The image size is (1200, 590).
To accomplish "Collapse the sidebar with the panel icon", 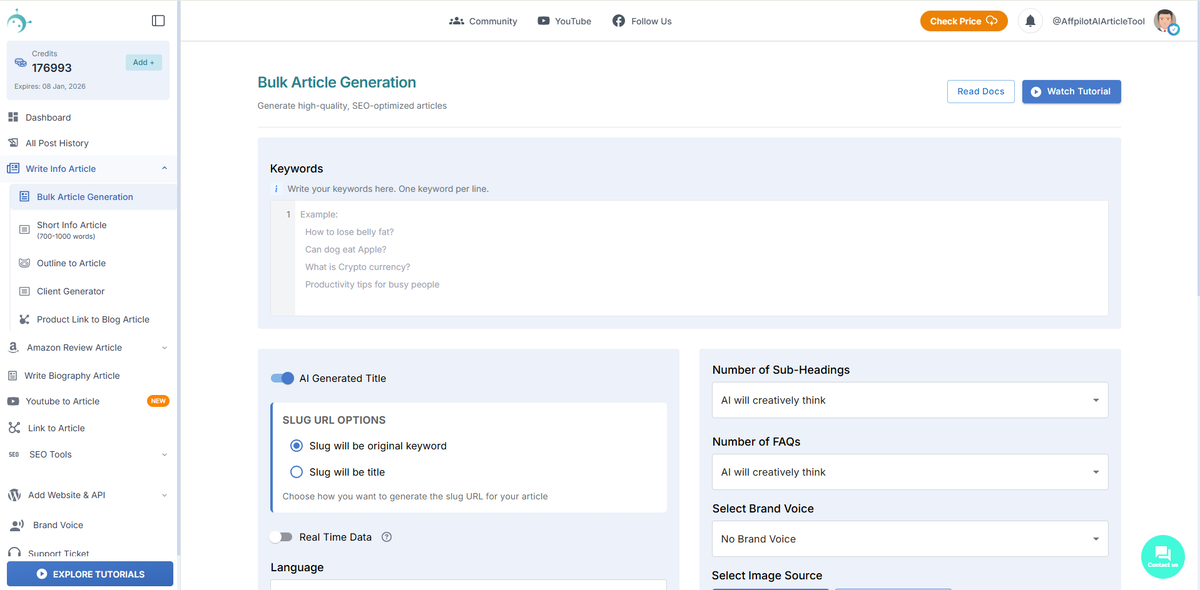I will coord(158,19).
